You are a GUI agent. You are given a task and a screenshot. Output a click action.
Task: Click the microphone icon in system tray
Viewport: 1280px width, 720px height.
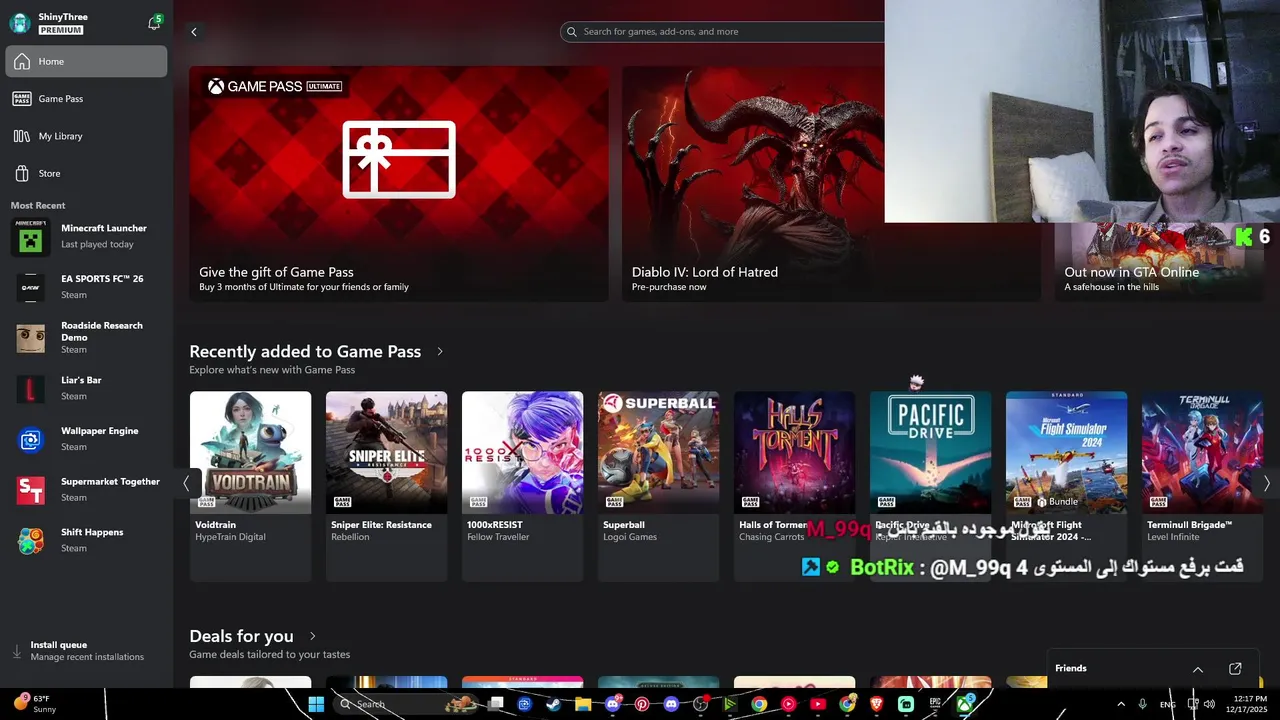point(1142,704)
